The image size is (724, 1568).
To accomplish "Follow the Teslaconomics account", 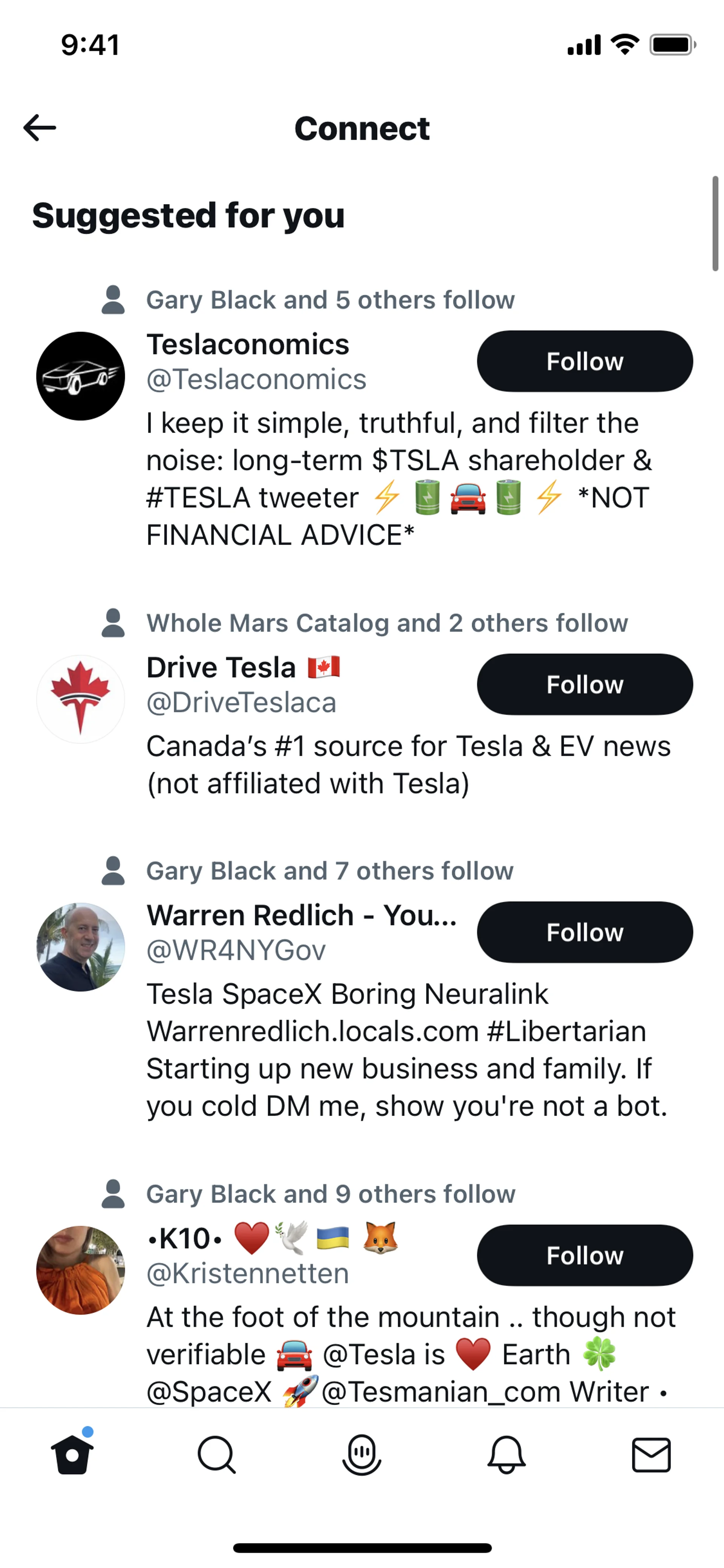I will click(585, 361).
